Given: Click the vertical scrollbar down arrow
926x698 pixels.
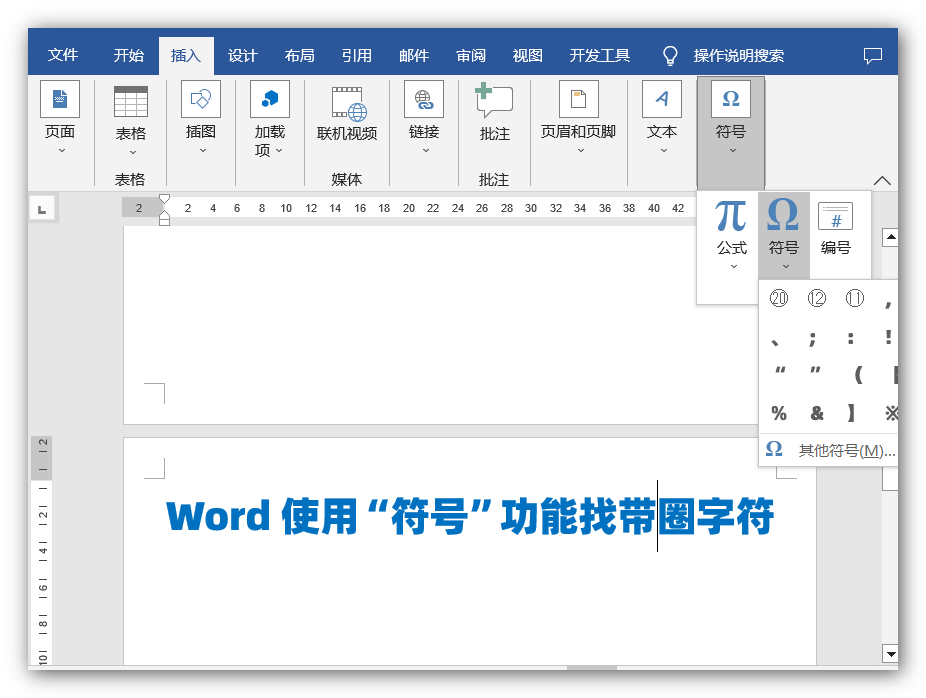Looking at the screenshot, I should [x=891, y=654].
